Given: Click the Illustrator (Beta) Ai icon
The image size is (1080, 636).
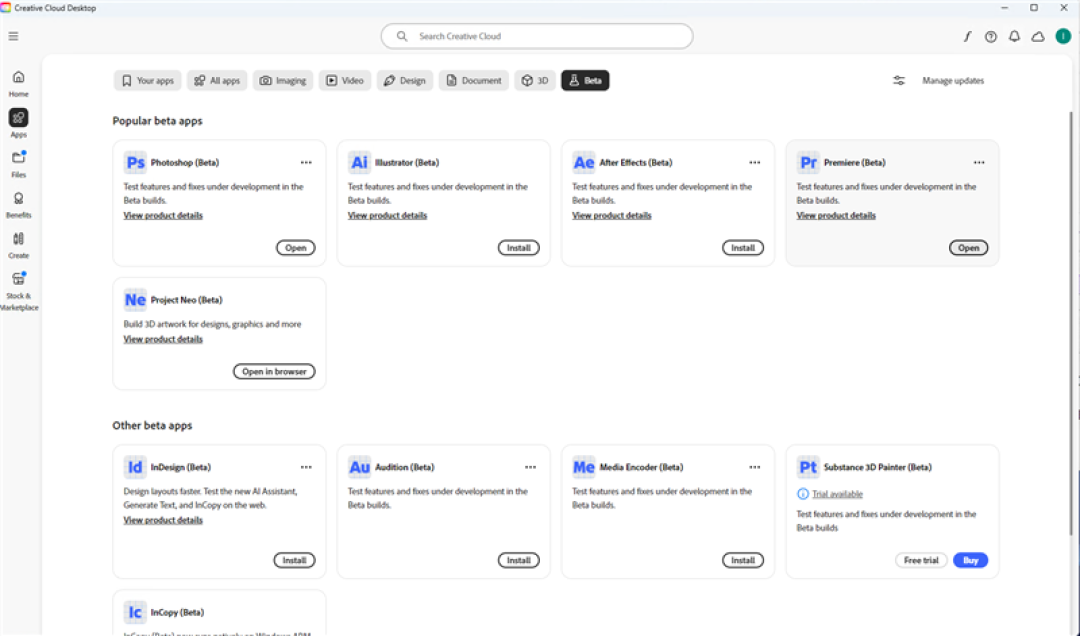Looking at the screenshot, I should (359, 163).
